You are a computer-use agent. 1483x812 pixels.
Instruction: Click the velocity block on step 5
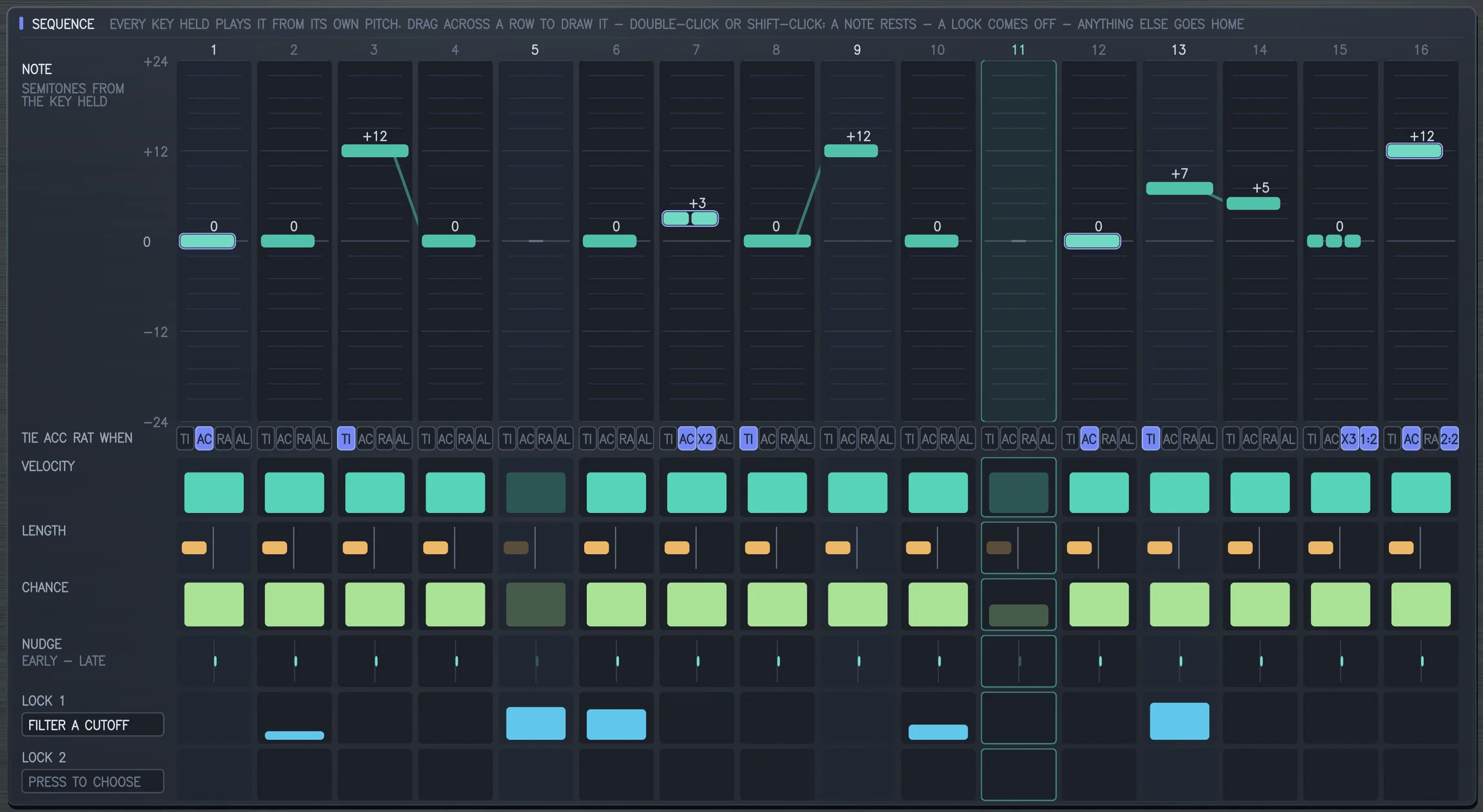pos(535,492)
